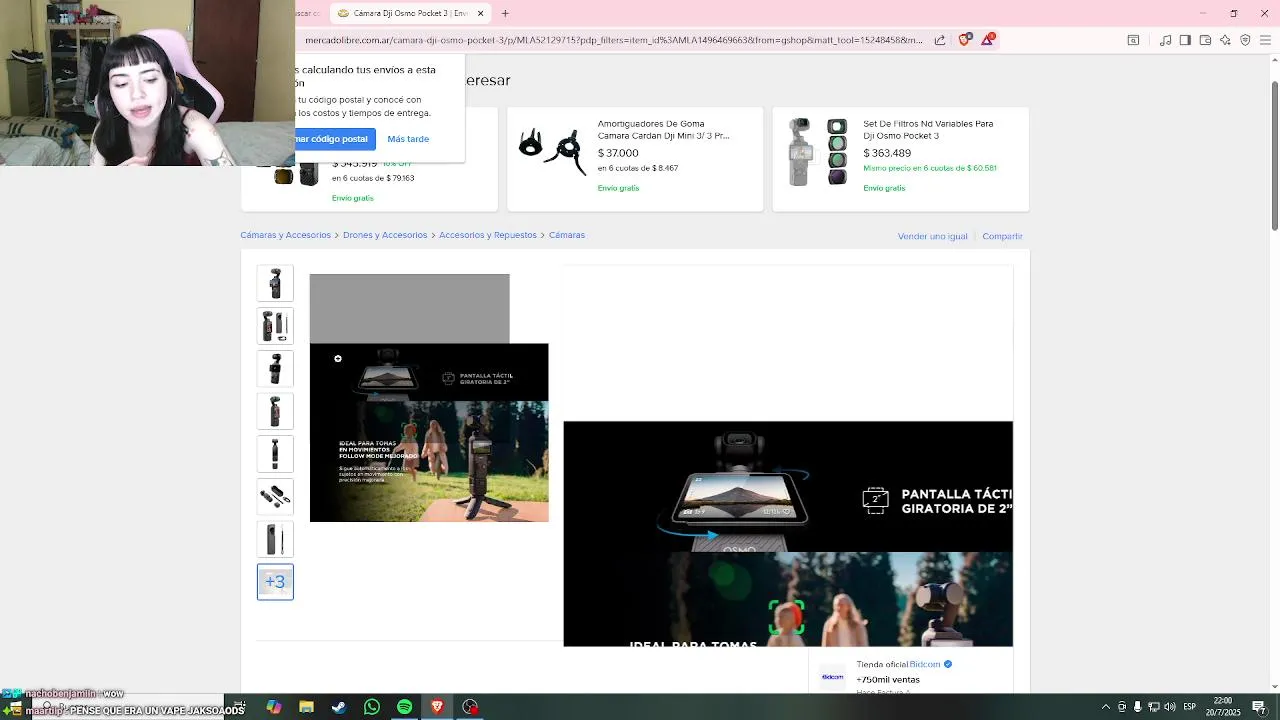Click the Compartir link
1280x720 pixels.
coord(1002,236)
